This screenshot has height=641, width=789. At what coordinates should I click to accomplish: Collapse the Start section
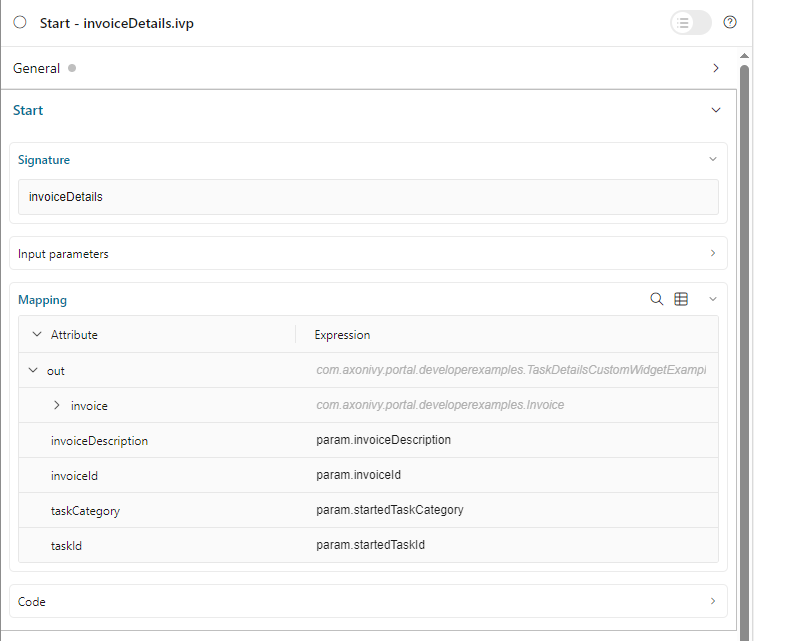tap(715, 110)
